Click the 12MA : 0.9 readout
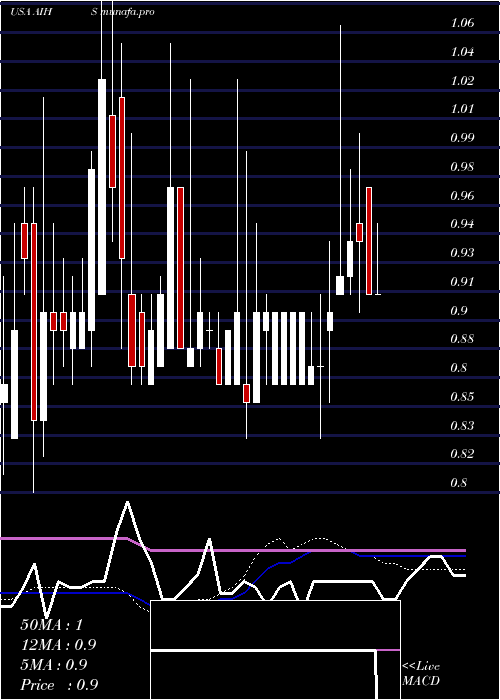500x700 pixels. 58,645
